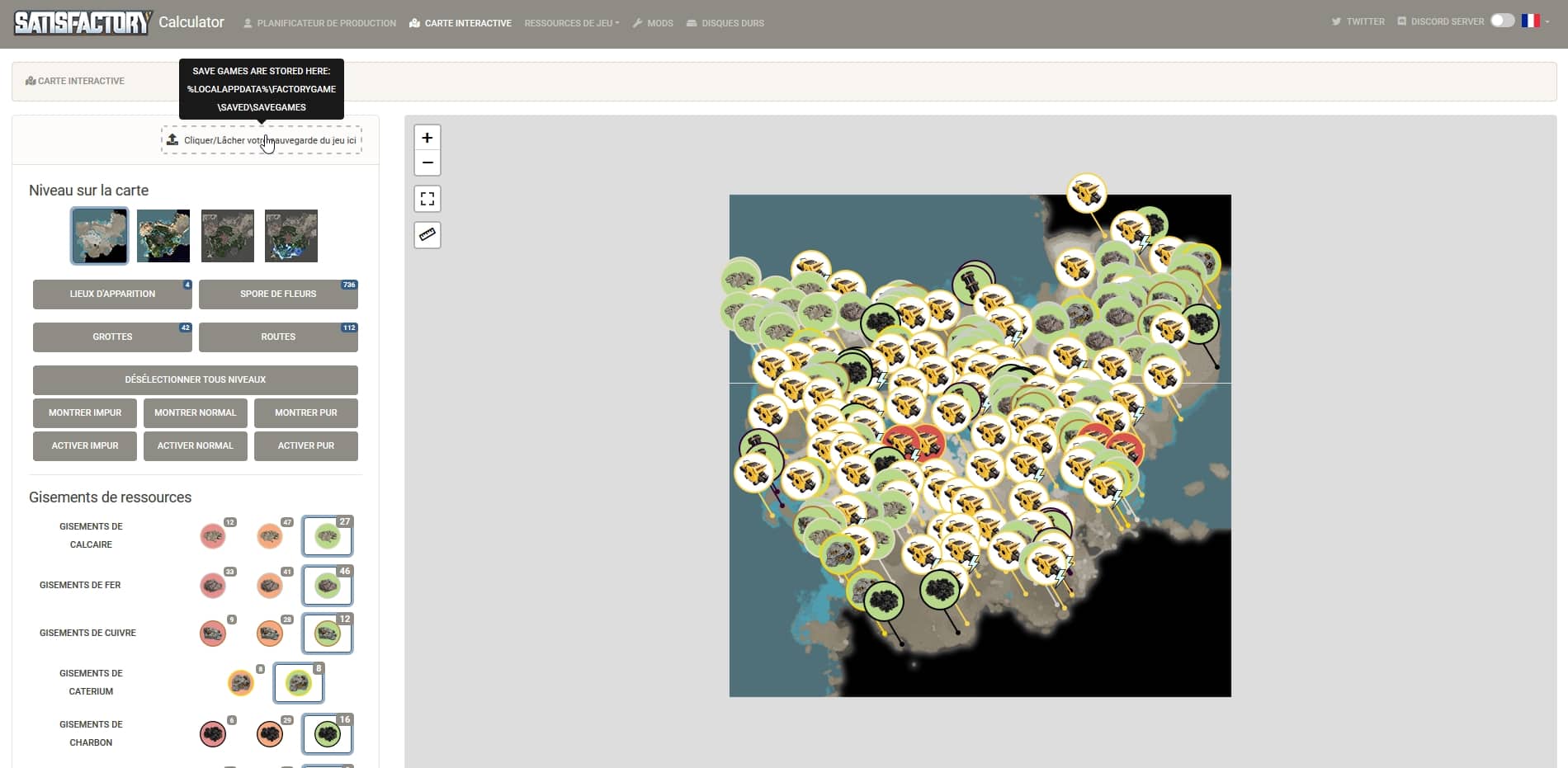This screenshot has height=768, width=1568.
Task: Toggle normal iron nodes
Action: pyautogui.click(x=270, y=586)
